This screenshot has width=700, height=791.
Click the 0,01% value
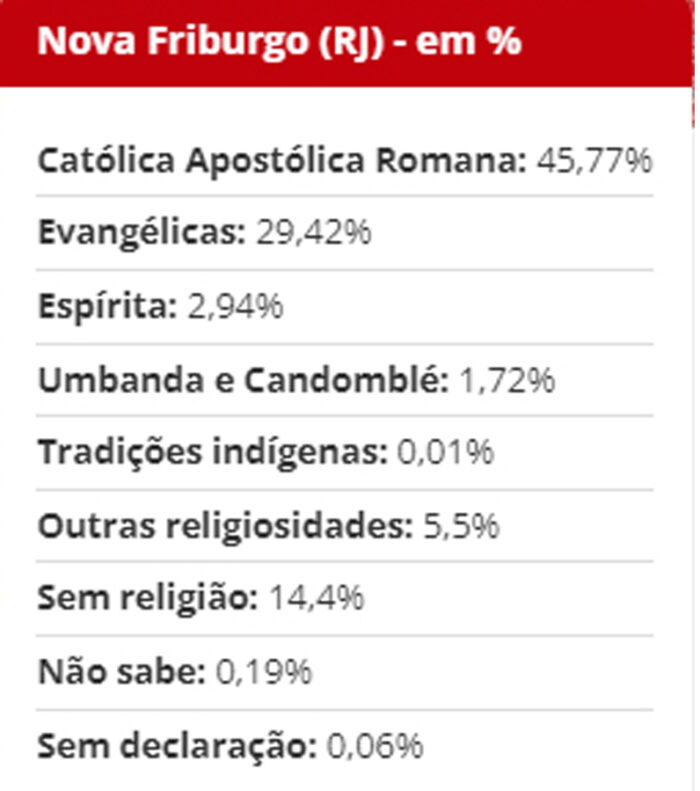446,452
